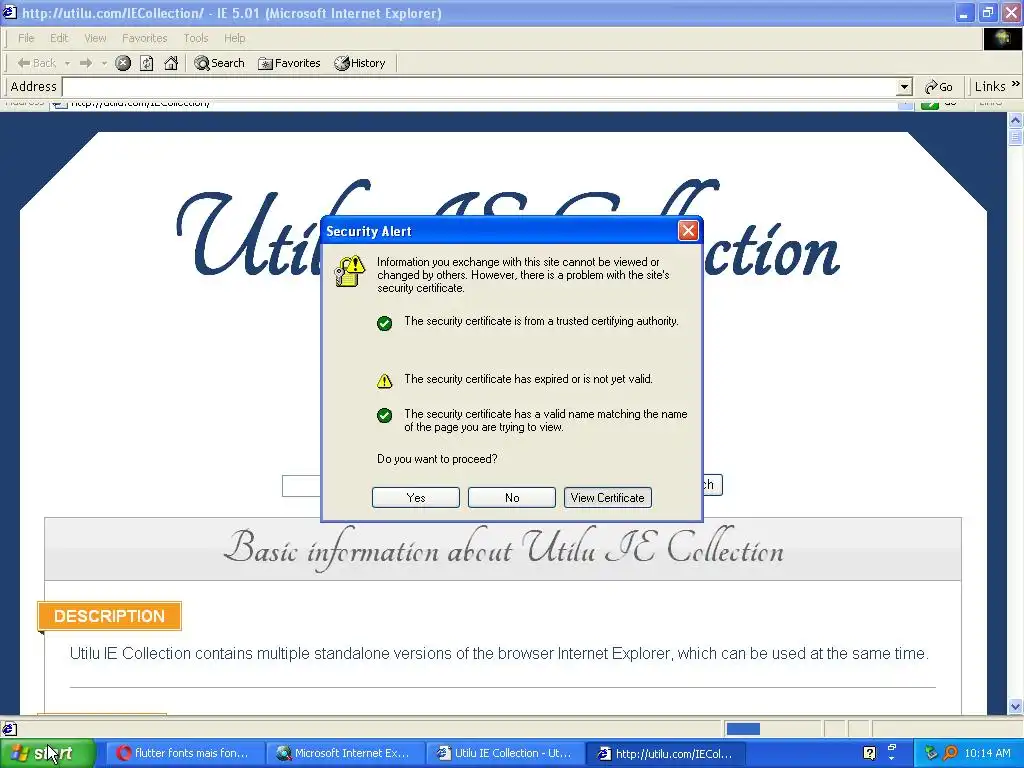
Task: Switch to flutter fonts Opera taskbar item
Action: point(184,754)
